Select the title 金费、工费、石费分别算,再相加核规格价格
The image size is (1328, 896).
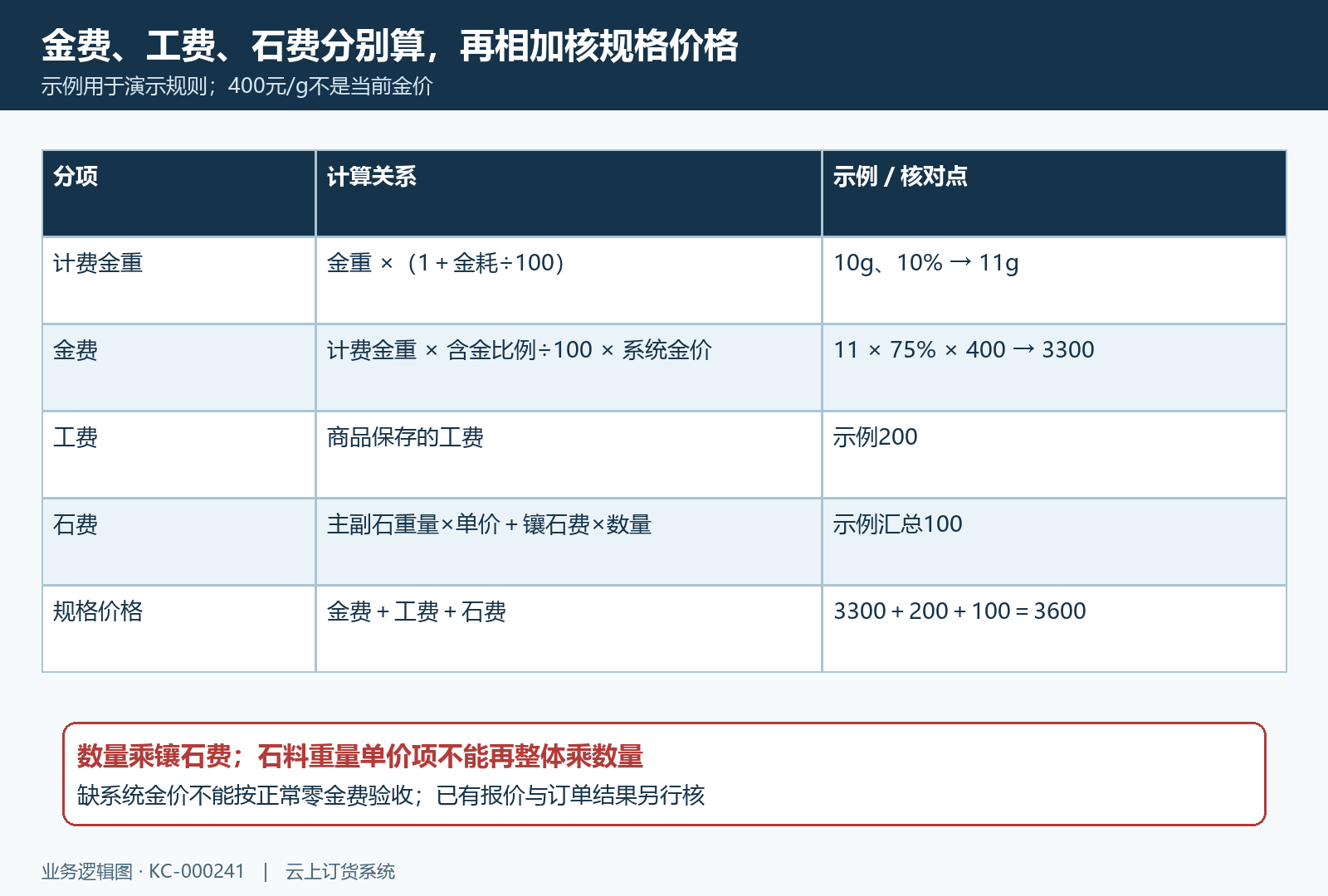click(x=389, y=46)
